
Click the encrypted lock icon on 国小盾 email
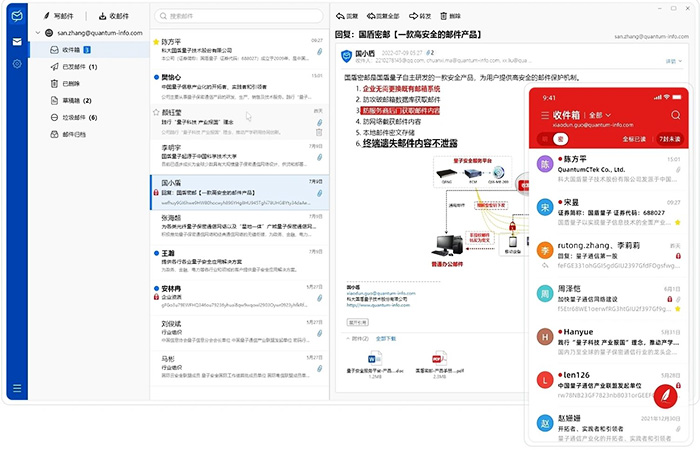156,192
